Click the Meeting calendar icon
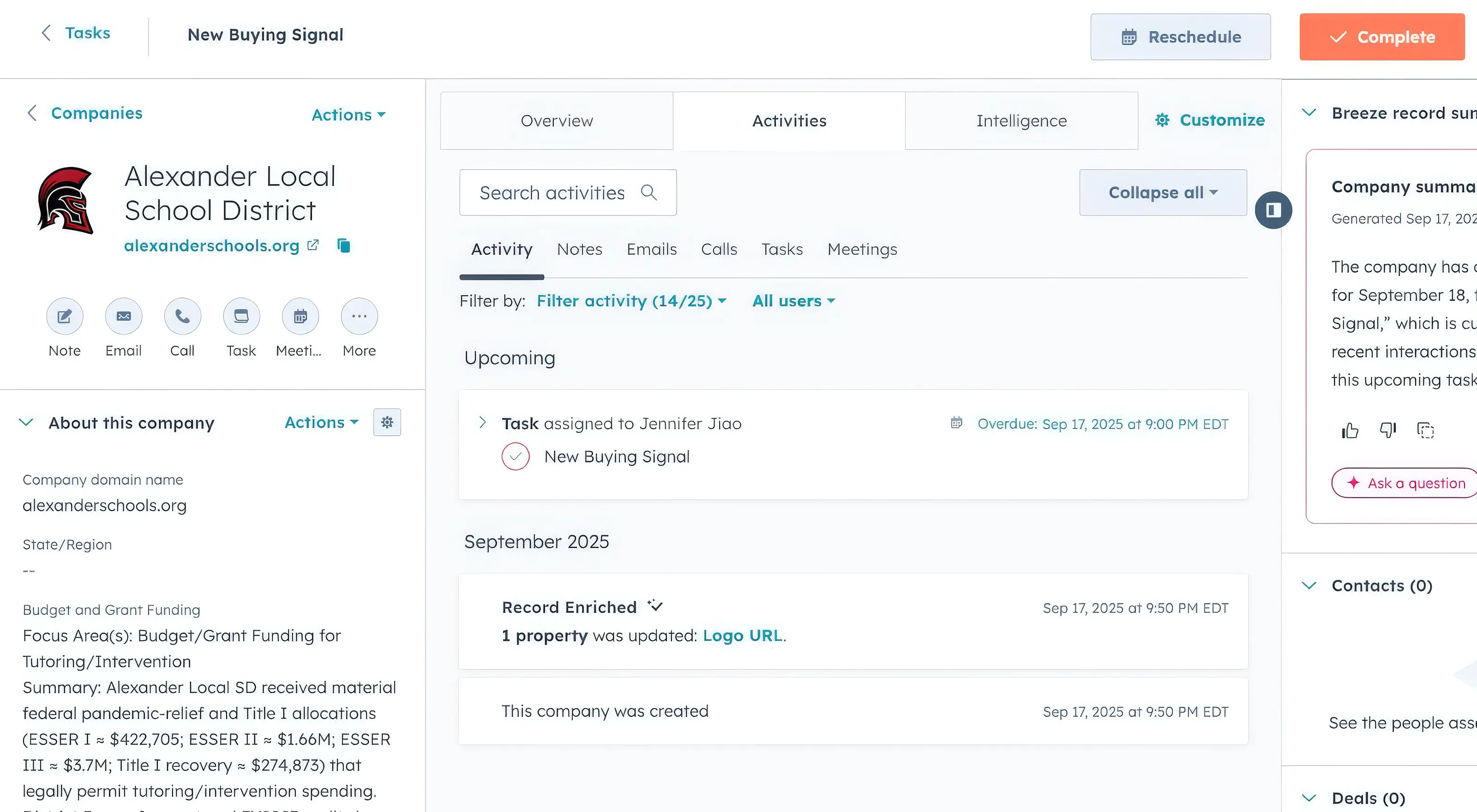The width and height of the screenshot is (1477, 812). coord(300,316)
